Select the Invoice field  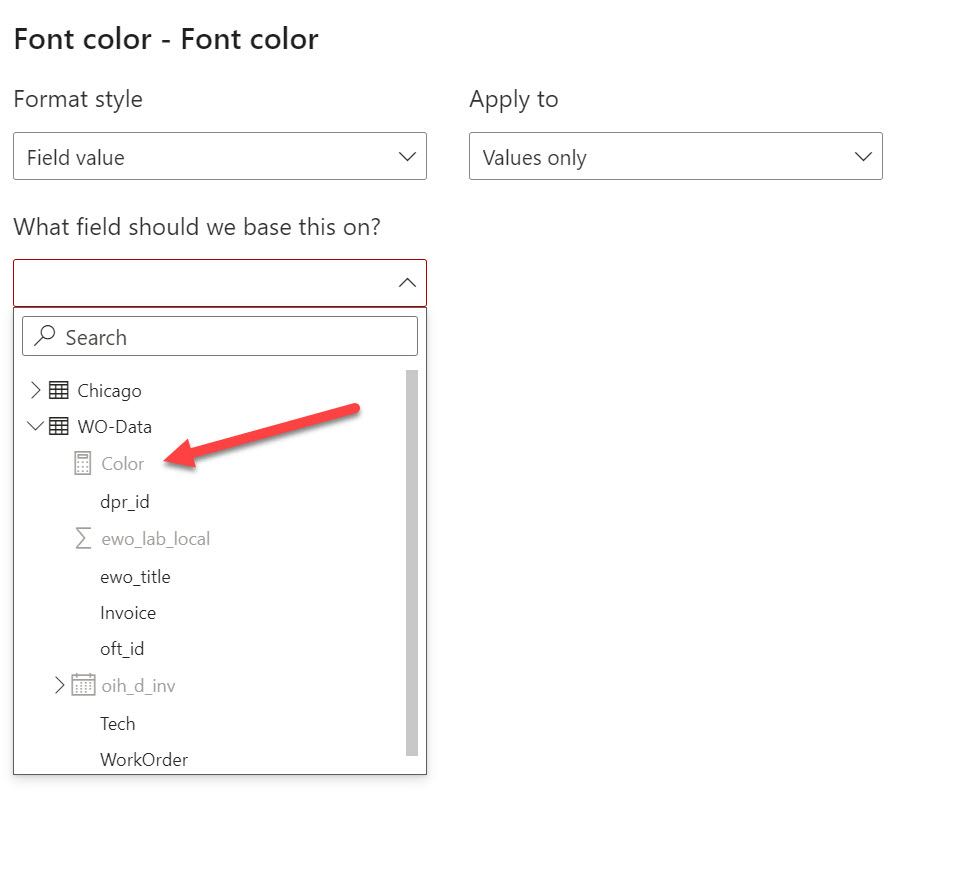point(128,613)
